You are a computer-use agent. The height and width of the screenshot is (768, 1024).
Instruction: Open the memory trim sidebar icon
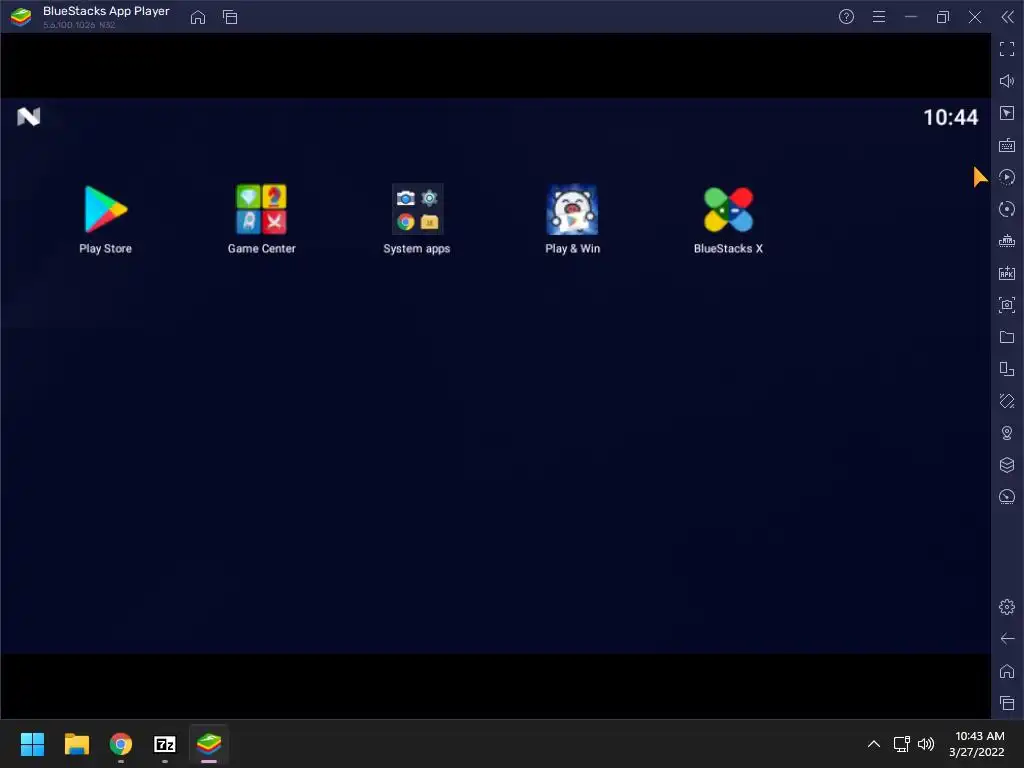1007,241
